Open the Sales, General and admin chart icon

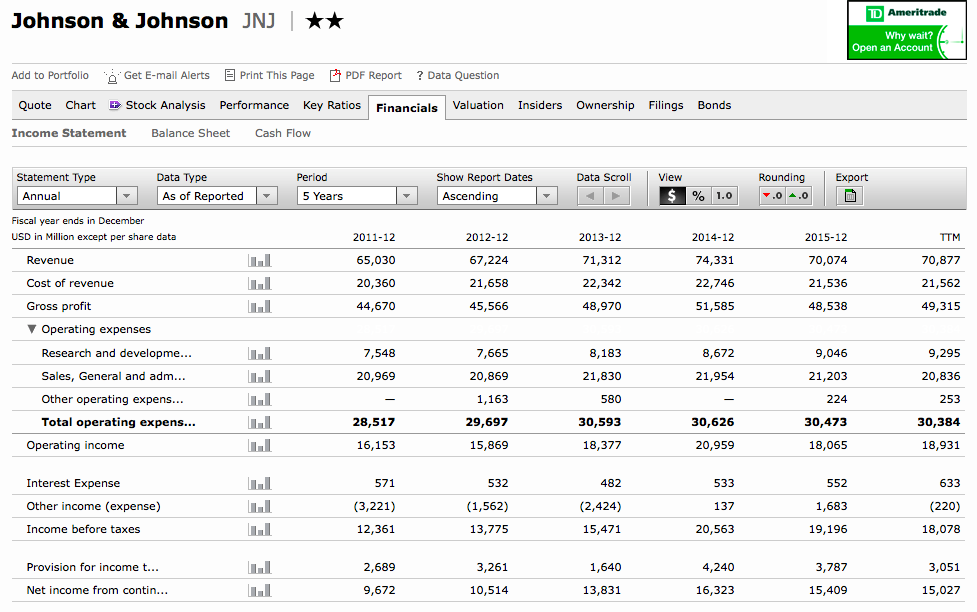point(259,376)
